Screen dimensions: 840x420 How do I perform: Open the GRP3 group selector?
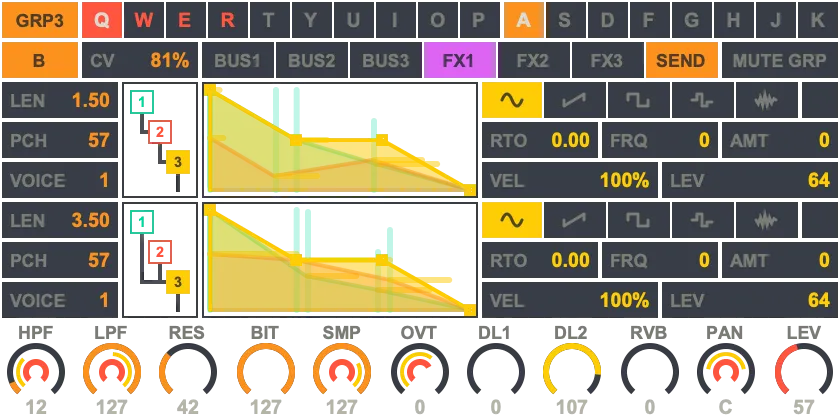[x=40, y=20]
